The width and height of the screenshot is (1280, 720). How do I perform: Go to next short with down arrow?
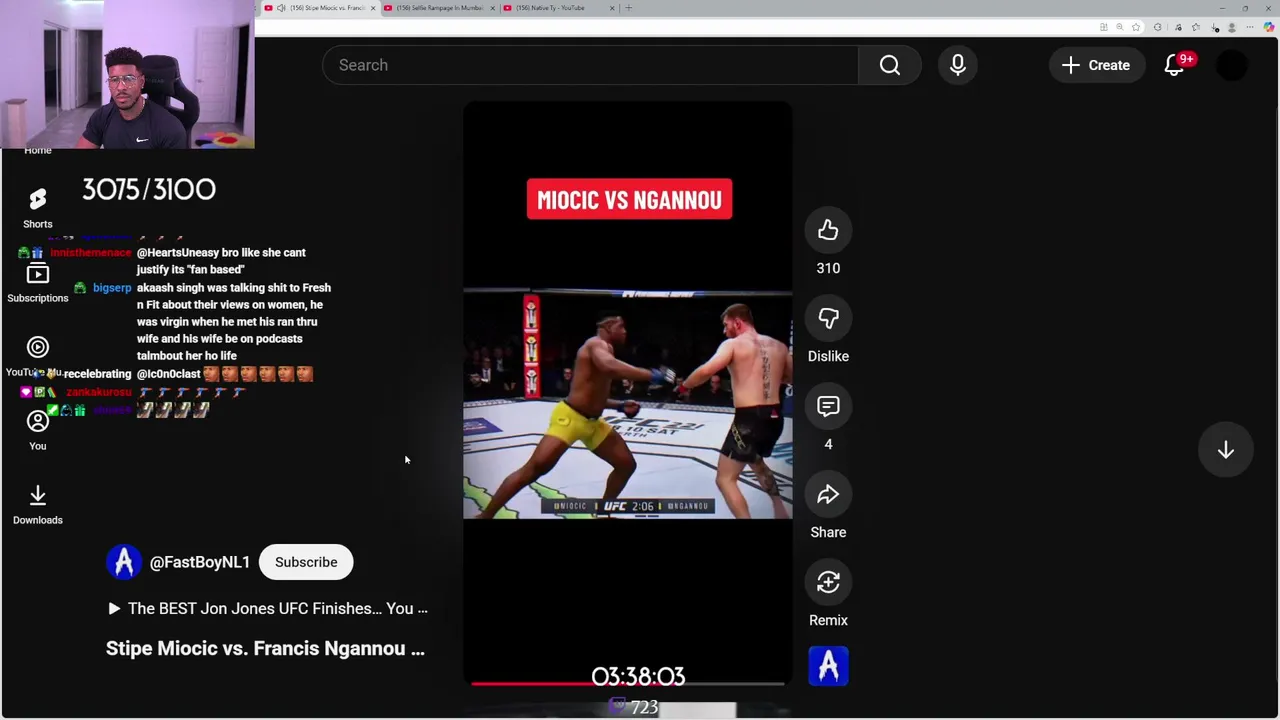[x=1225, y=450]
